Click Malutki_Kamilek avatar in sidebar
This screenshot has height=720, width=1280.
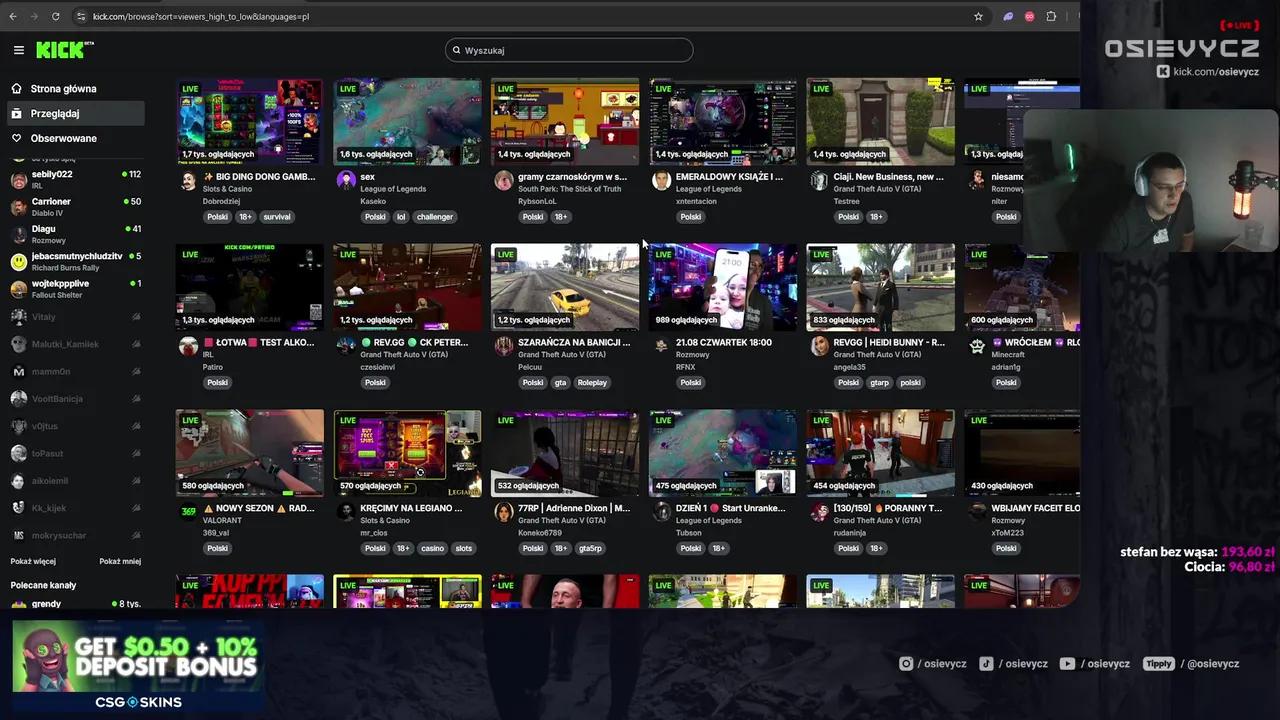tap(18, 344)
